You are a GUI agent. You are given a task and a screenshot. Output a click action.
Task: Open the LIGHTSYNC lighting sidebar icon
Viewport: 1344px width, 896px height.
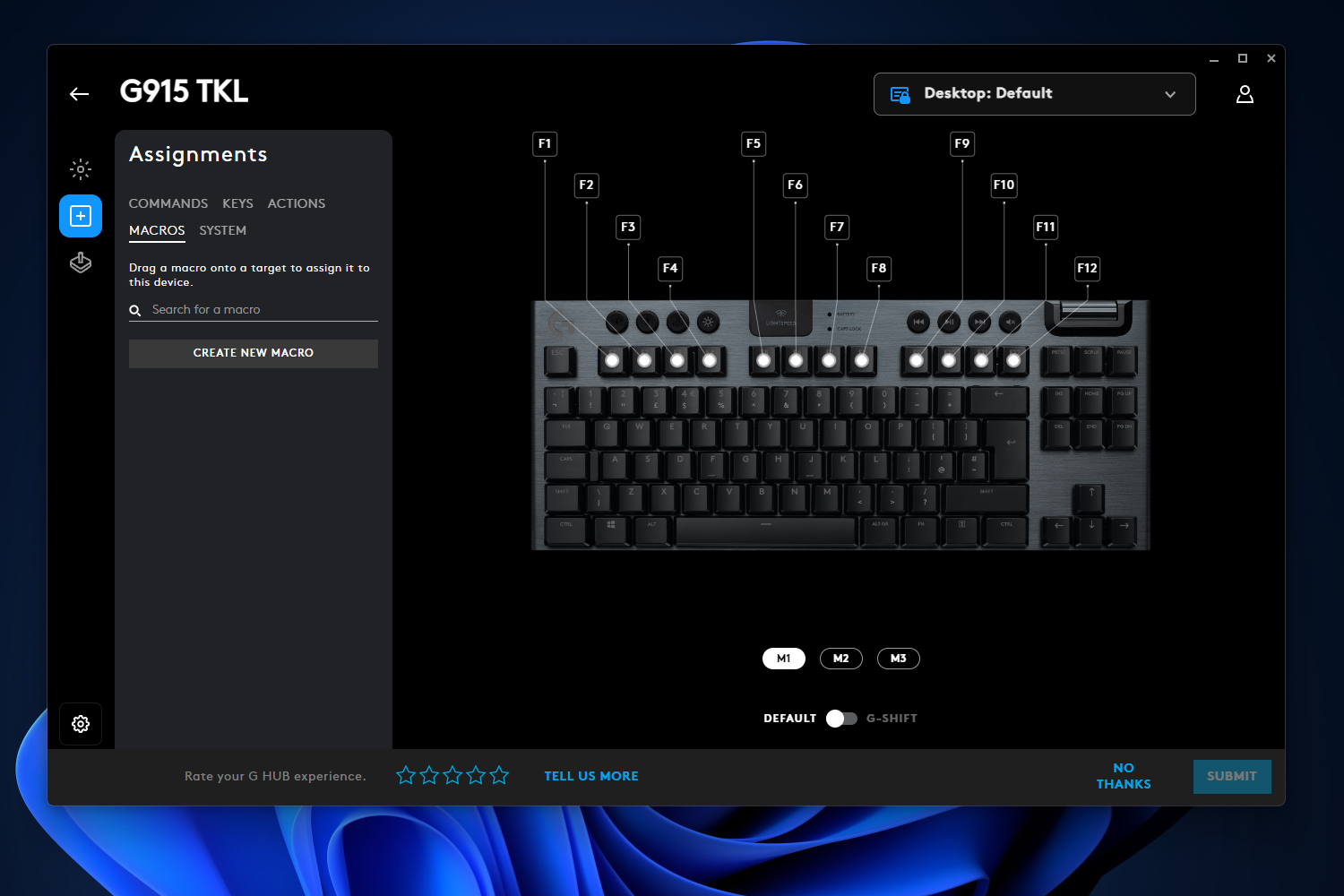tap(81, 168)
